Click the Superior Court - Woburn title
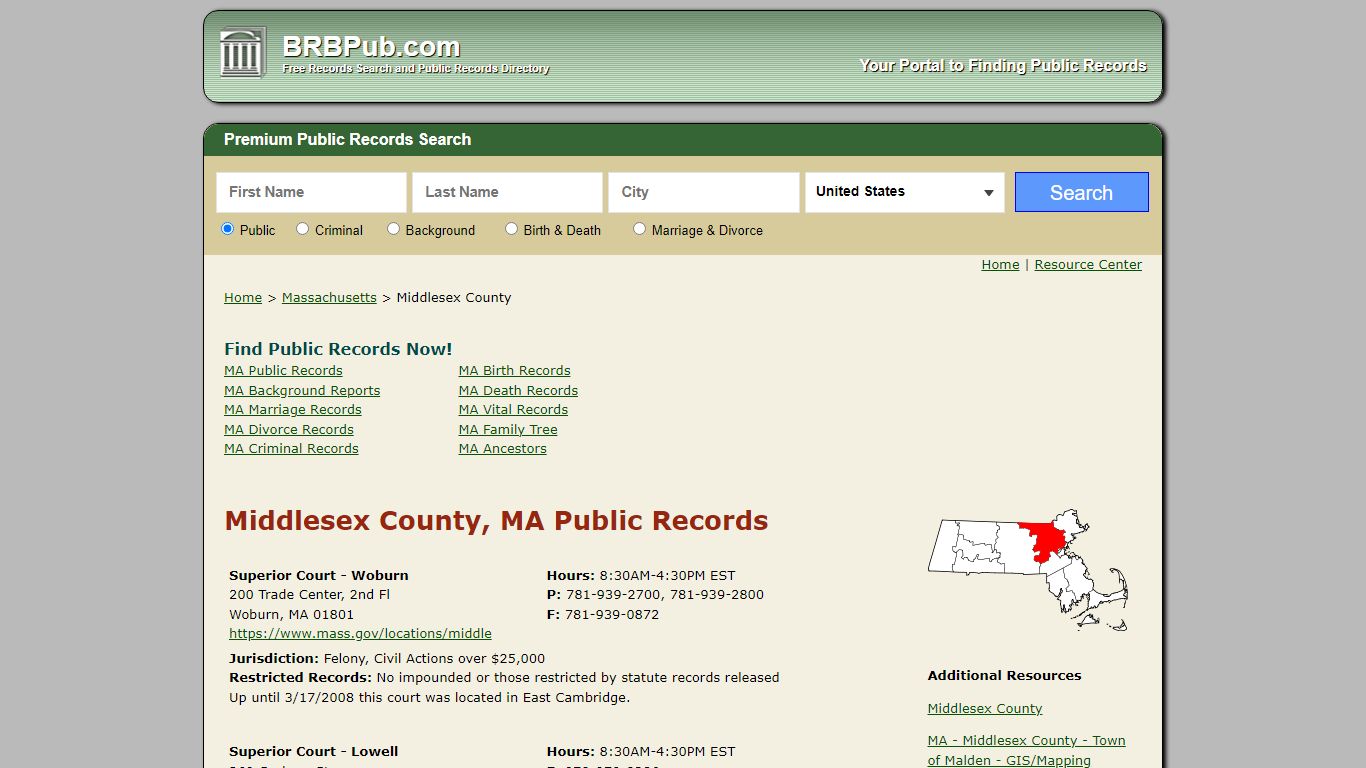The width and height of the screenshot is (1366, 768). [319, 576]
